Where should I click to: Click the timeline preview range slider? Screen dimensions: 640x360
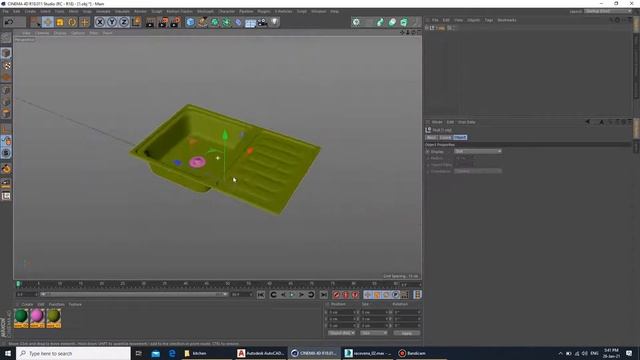[x=134, y=294]
